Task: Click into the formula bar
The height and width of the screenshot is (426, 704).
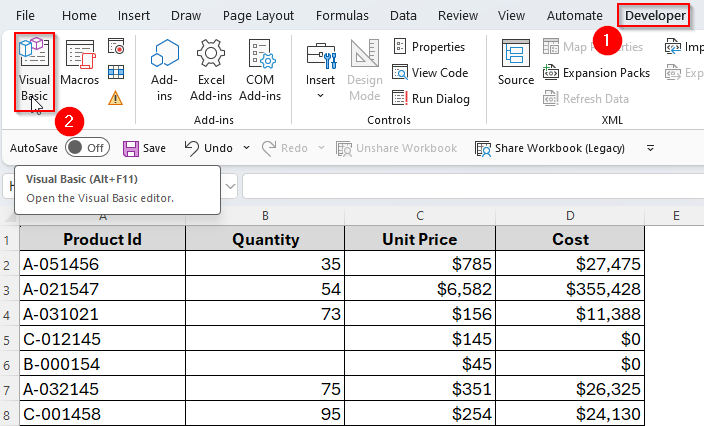Action: click(473, 186)
